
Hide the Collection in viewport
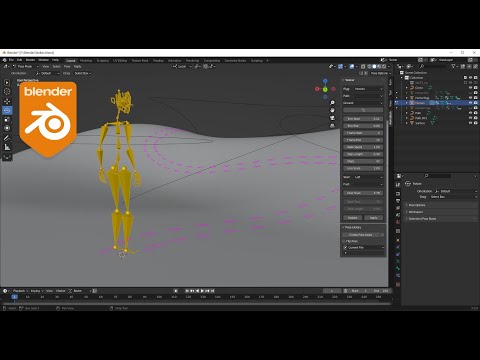[x=470, y=78]
